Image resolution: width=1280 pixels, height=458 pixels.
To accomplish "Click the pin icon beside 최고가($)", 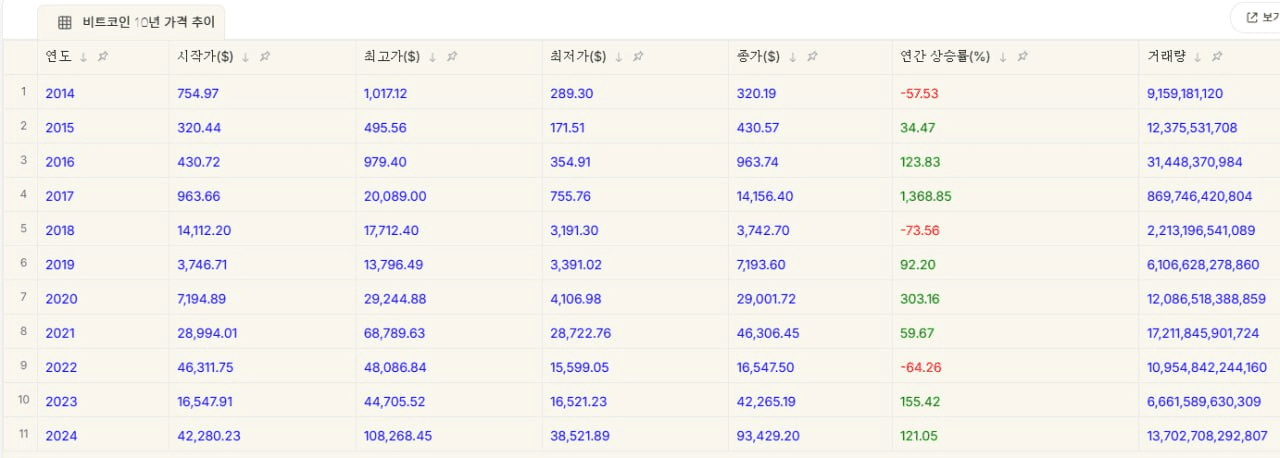I will pyautogui.click(x=452, y=57).
